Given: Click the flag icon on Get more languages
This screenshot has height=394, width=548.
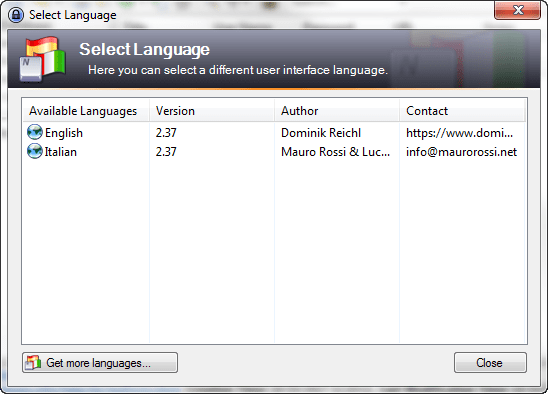Looking at the screenshot, I should tap(34, 363).
